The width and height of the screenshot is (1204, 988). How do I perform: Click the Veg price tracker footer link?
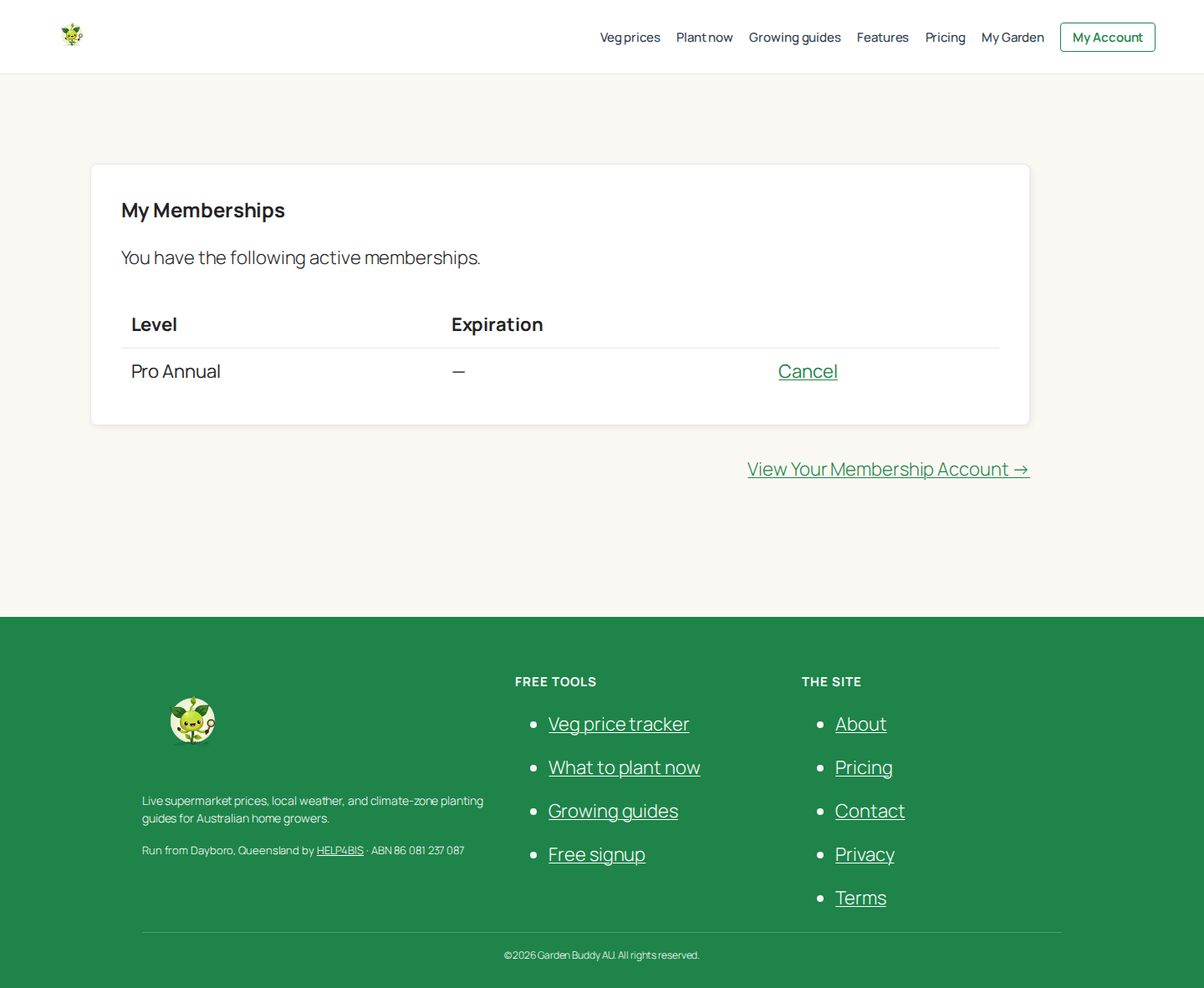click(x=619, y=724)
